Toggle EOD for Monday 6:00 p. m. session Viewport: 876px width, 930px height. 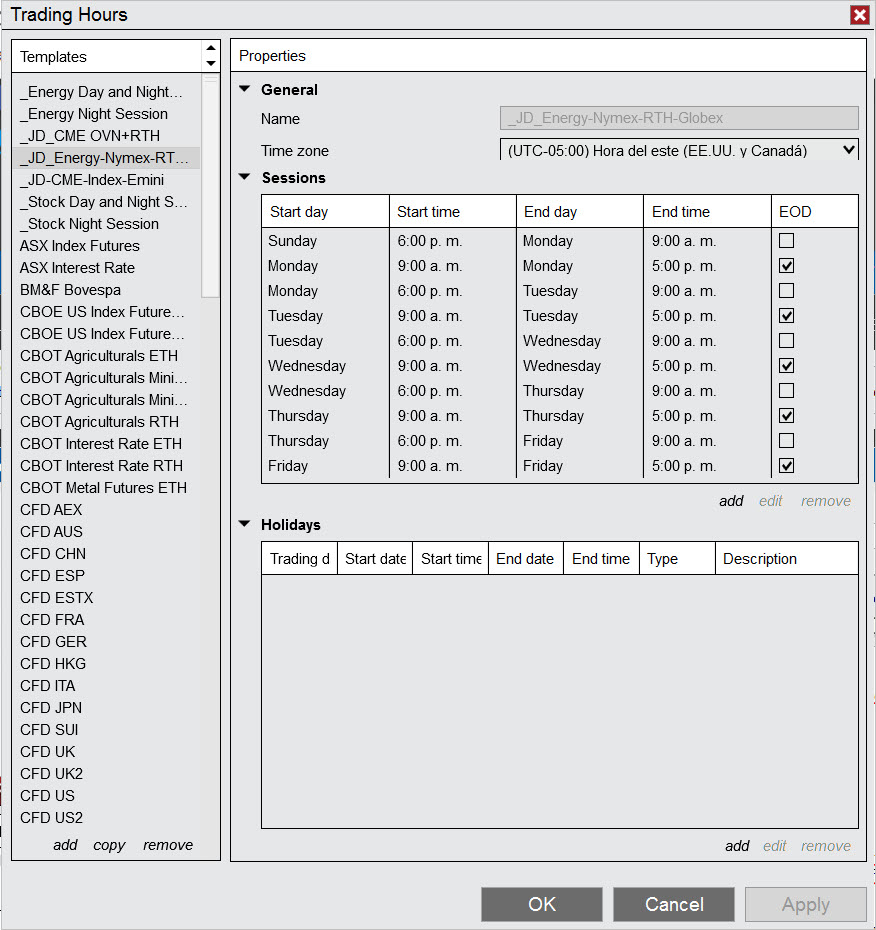tap(786, 290)
